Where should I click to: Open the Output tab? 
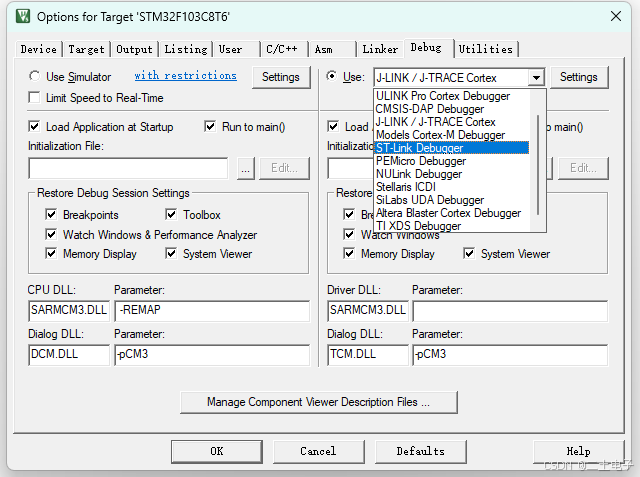[134, 49]
